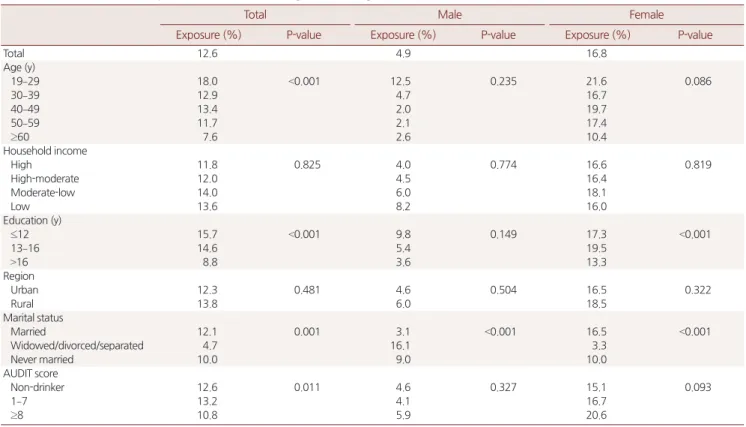
Task: Click the 13–16 education row label
Action: (x=25, y=248)
